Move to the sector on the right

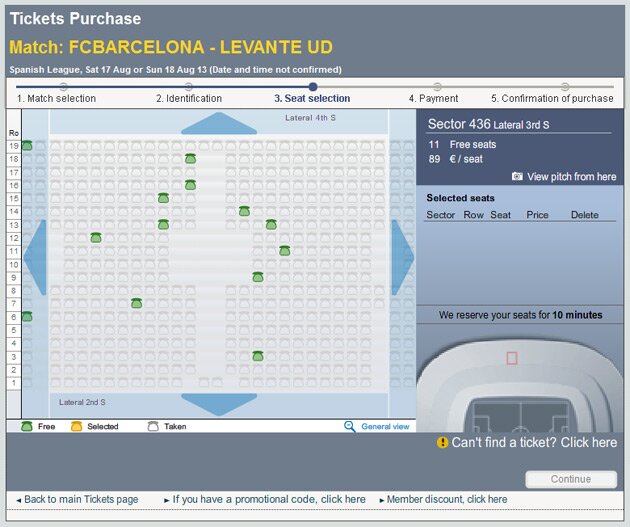pyautogui.click(x=402, y=257)
